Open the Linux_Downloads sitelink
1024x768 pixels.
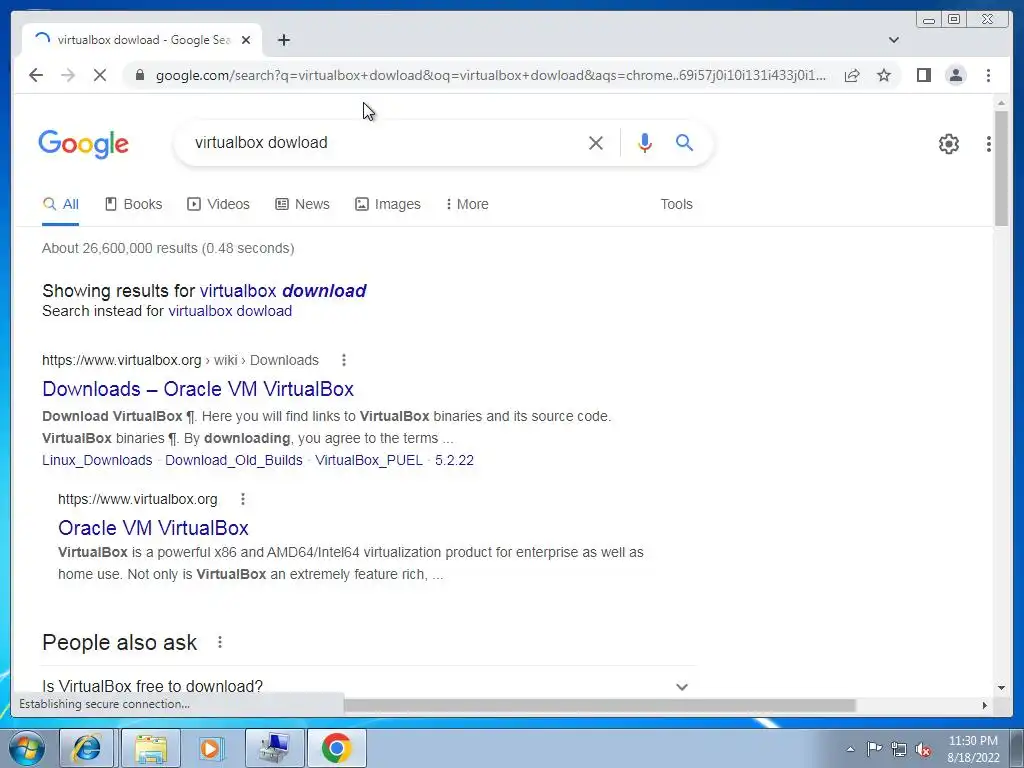(97, 460)
